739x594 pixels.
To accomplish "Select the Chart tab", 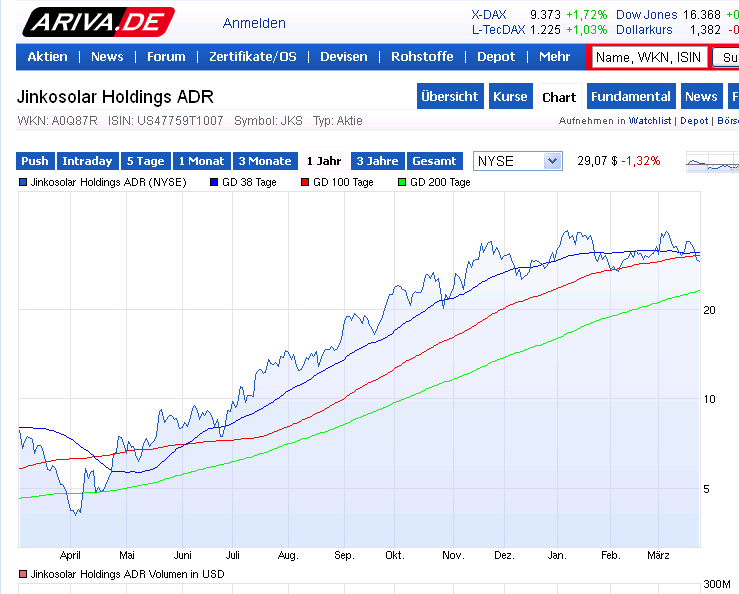I will pos(559,97).
